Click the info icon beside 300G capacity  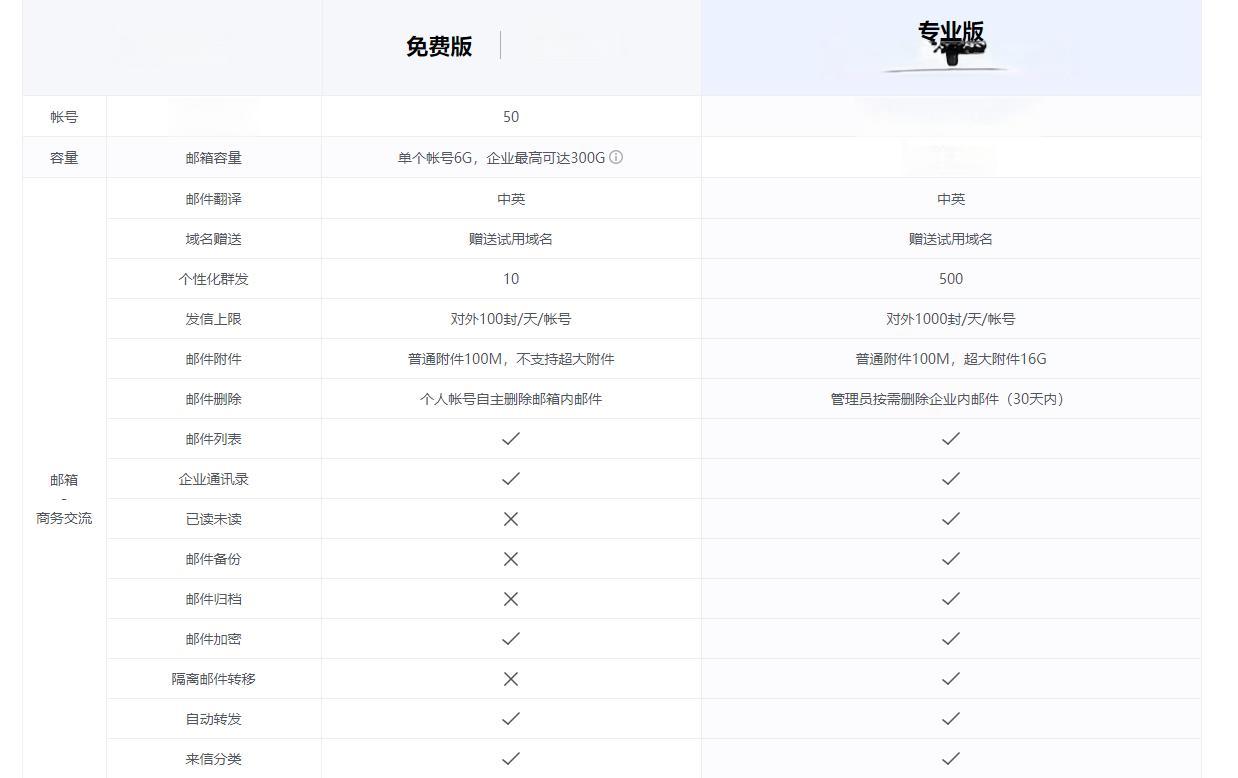[x=616, y=157]
